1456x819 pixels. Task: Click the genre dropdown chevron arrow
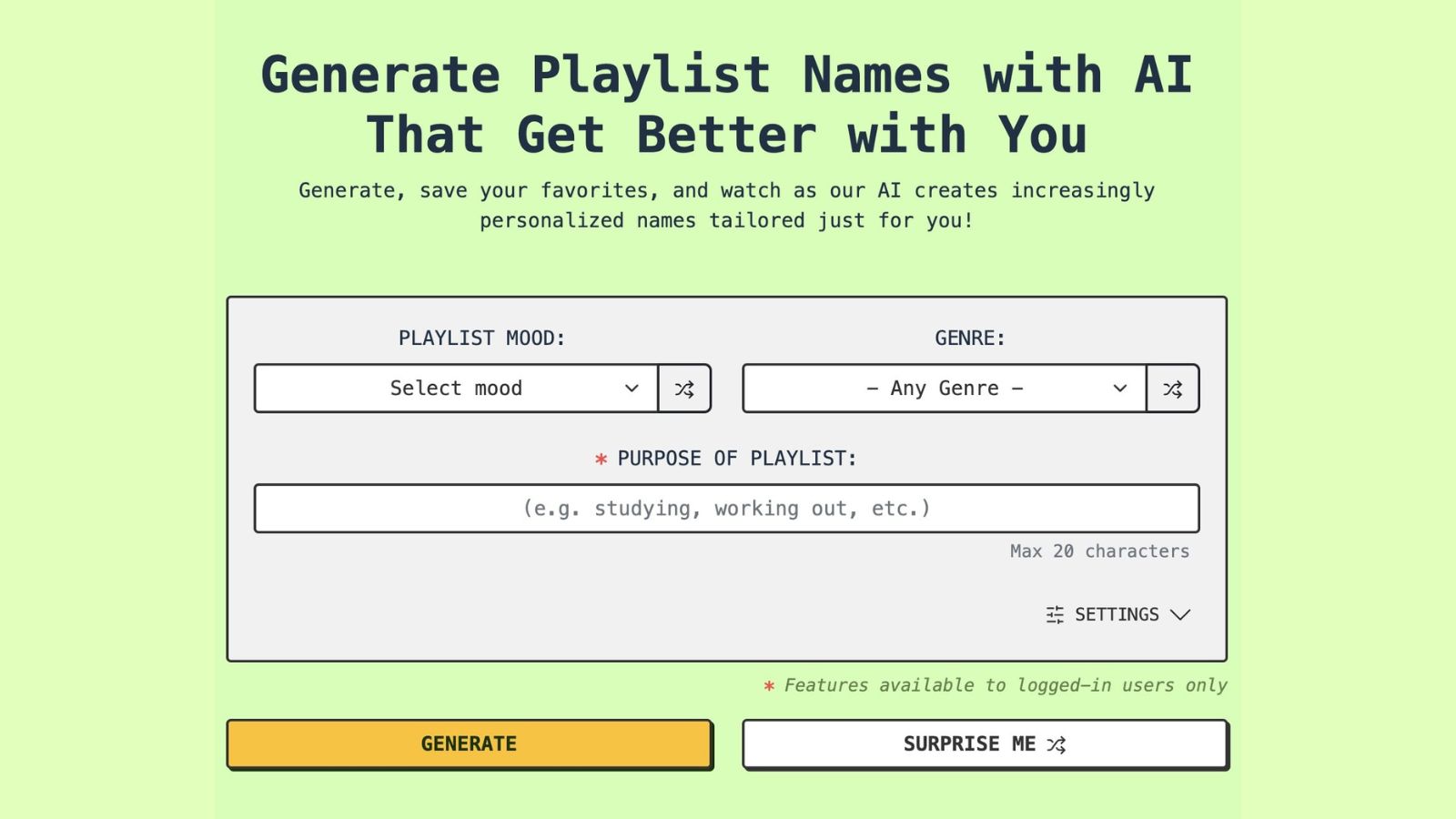click(x=1119, y=389)
